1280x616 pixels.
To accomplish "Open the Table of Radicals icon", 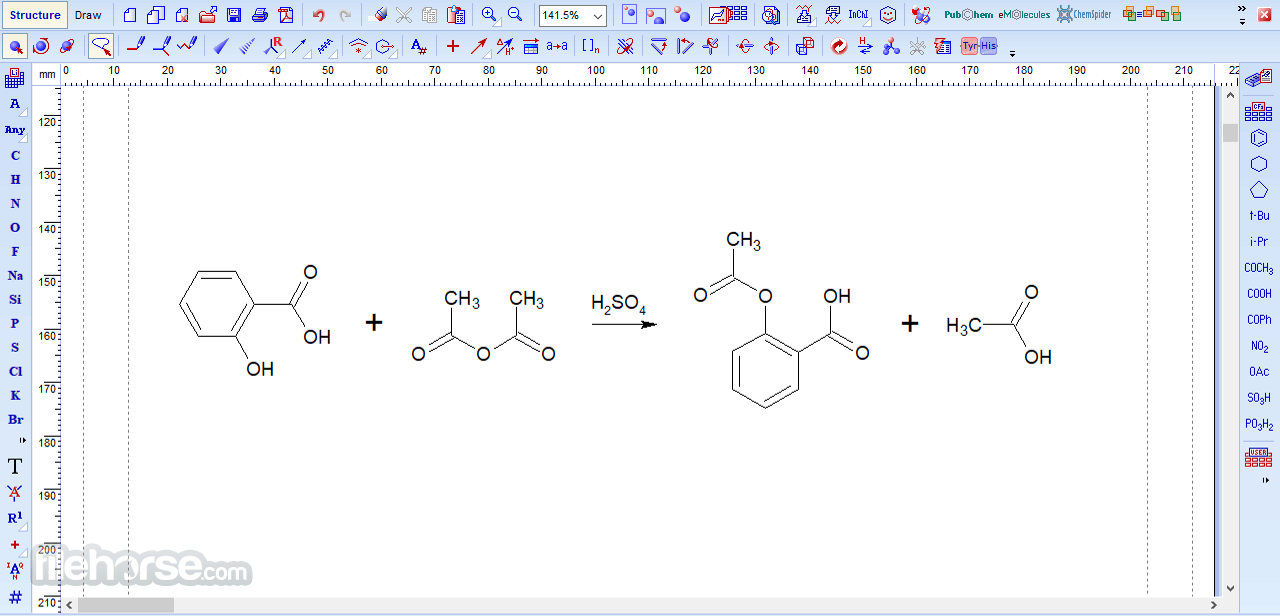I will click(1259, 113).
